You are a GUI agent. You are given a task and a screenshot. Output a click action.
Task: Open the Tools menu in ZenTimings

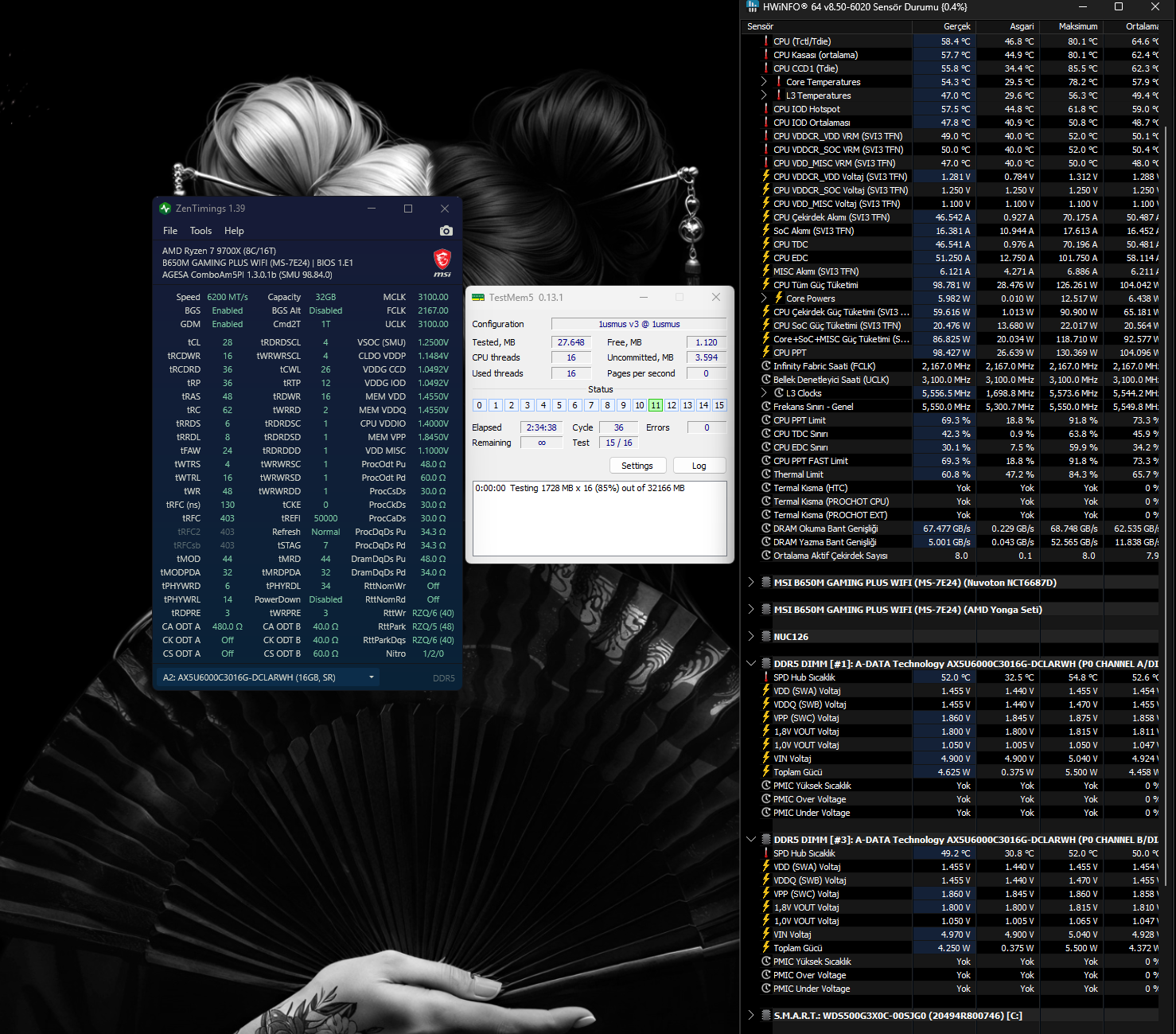point(201,231)
